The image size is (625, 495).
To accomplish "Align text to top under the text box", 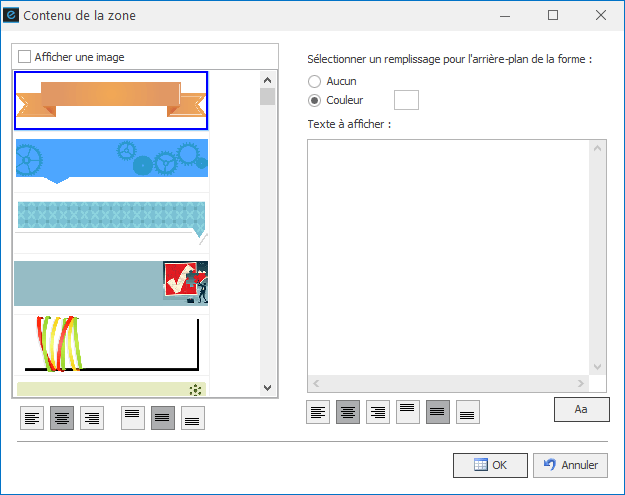I will pos(407,411).
